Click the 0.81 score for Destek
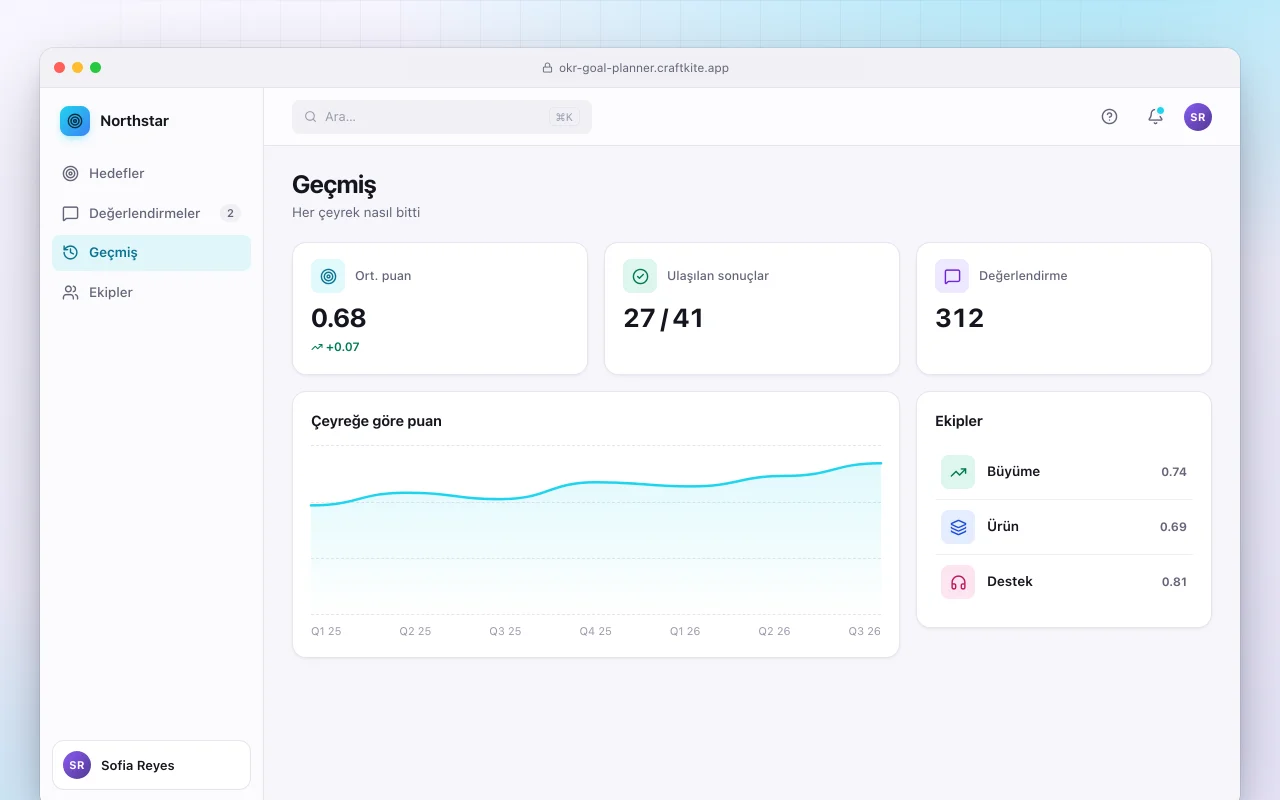 [x=1174, y=582]
